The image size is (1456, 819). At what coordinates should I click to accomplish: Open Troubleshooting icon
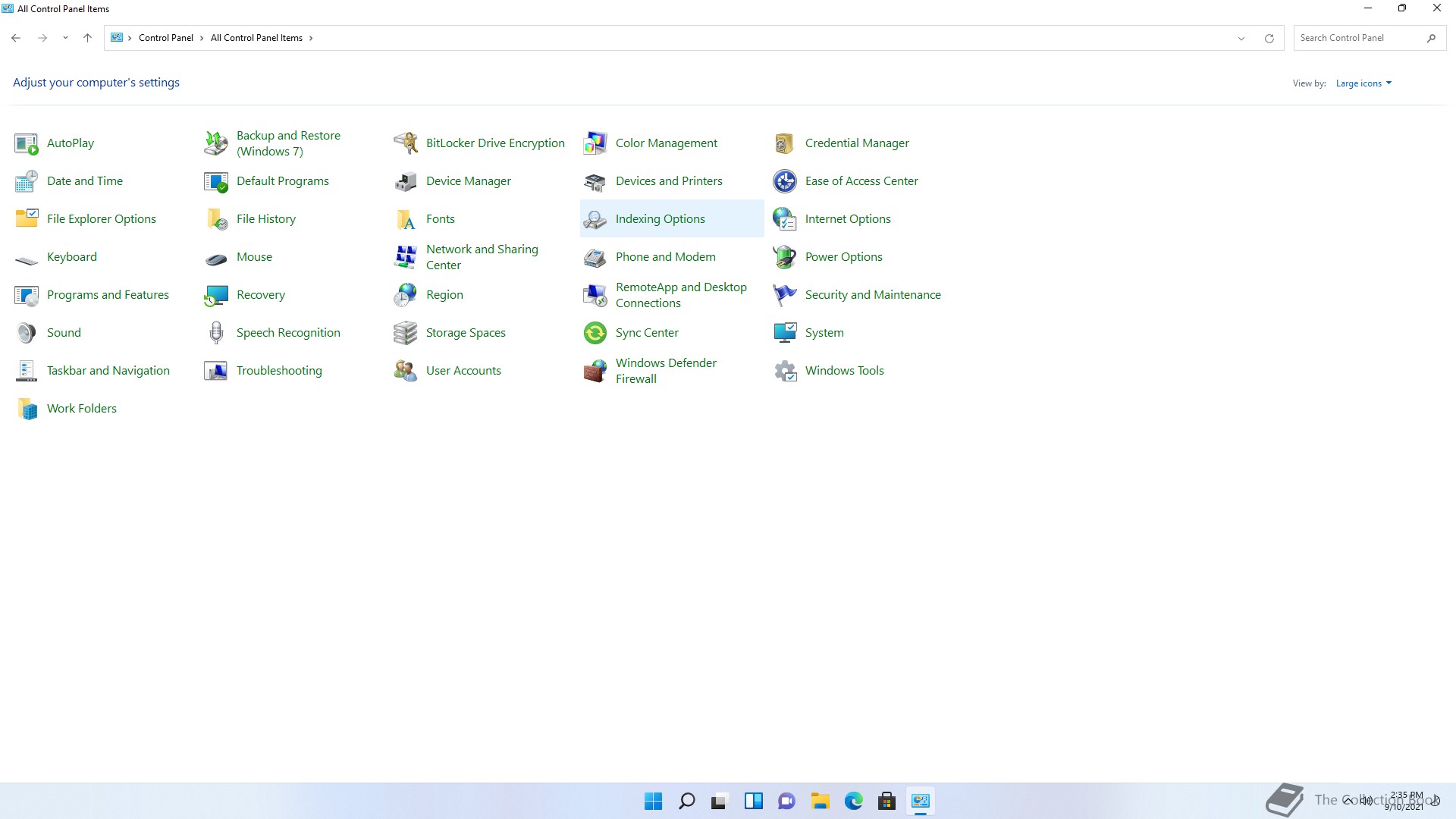pyautogui.click(x=216, y=371)
